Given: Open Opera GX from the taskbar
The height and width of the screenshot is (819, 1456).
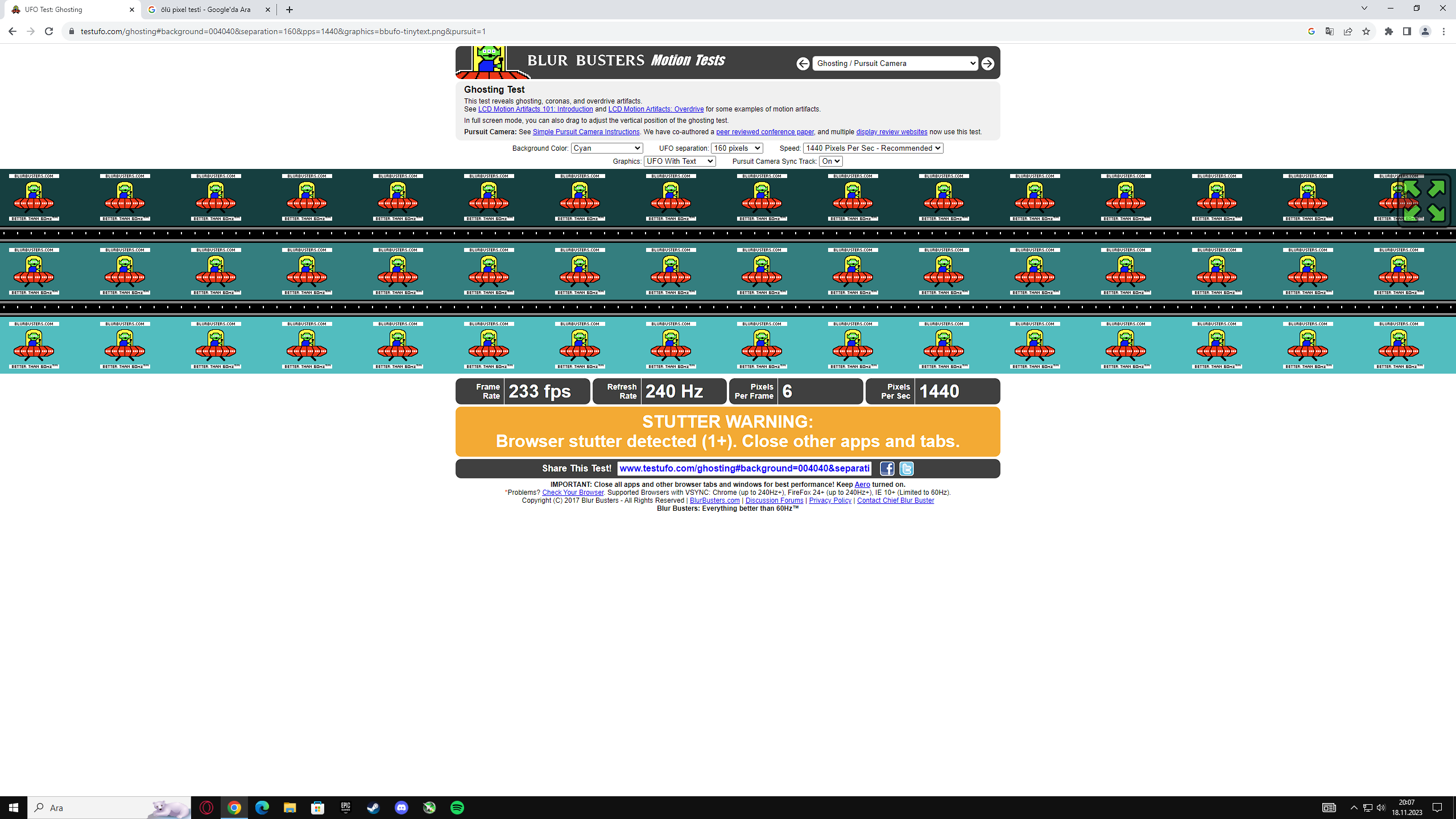Looking at the screenshot, I should tap(206, 808).
